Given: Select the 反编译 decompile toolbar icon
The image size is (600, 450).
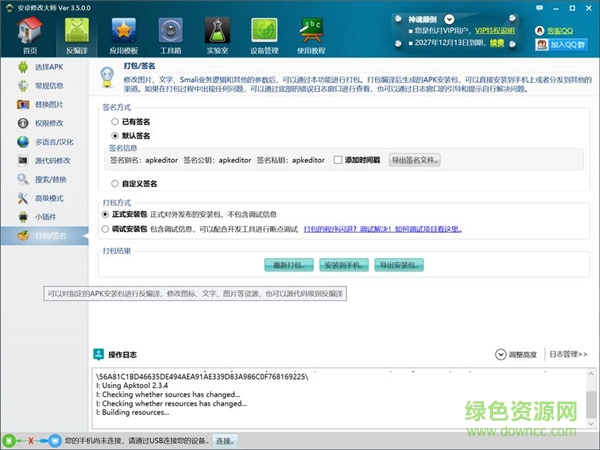Looking at the screenshot, I should point(76,33).
